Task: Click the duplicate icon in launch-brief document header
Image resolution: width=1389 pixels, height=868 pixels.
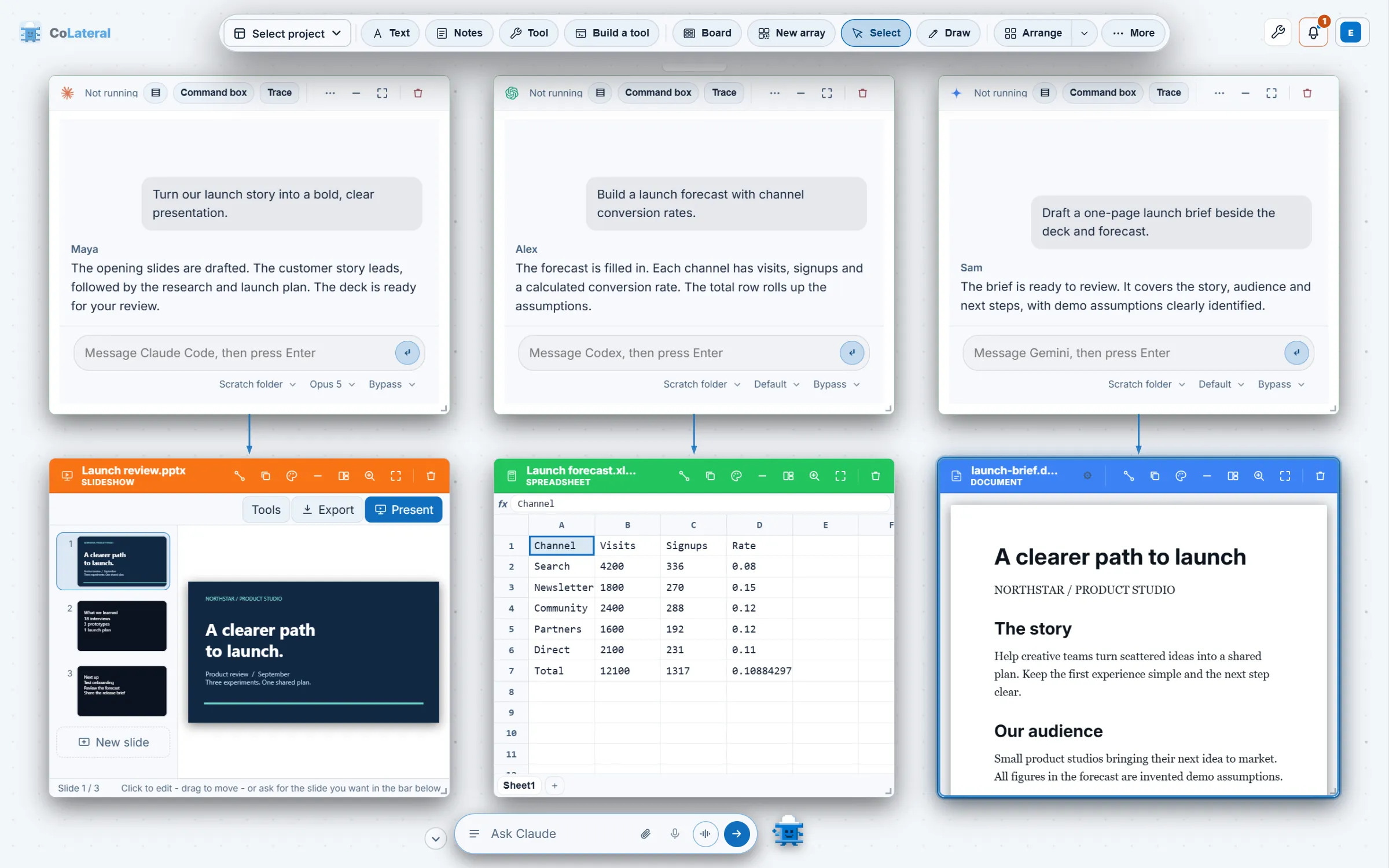Action: pyautogui.click(x=1155, y=476)
